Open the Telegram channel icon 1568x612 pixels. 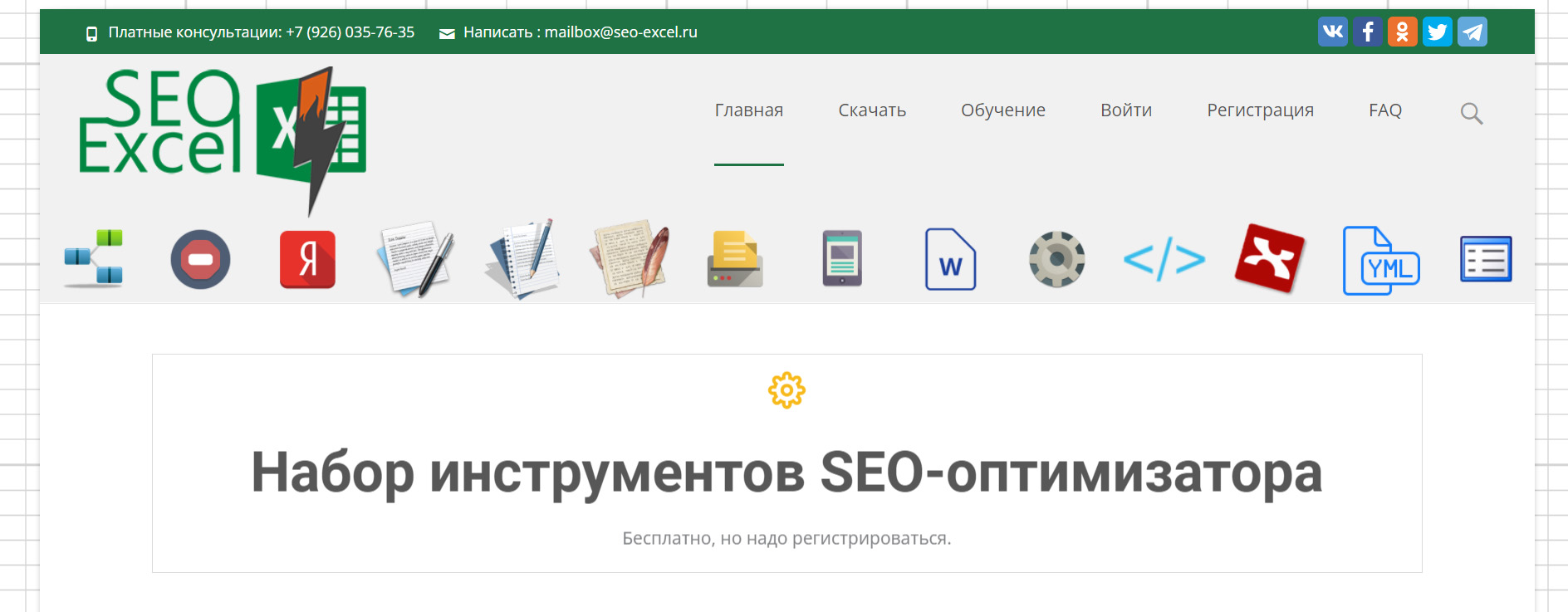(1472, 32)
